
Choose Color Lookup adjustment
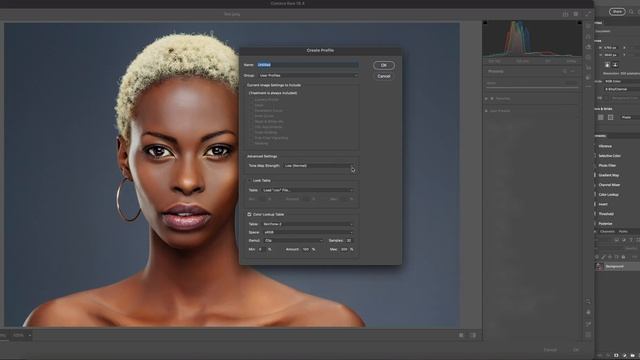click(608, 195)
